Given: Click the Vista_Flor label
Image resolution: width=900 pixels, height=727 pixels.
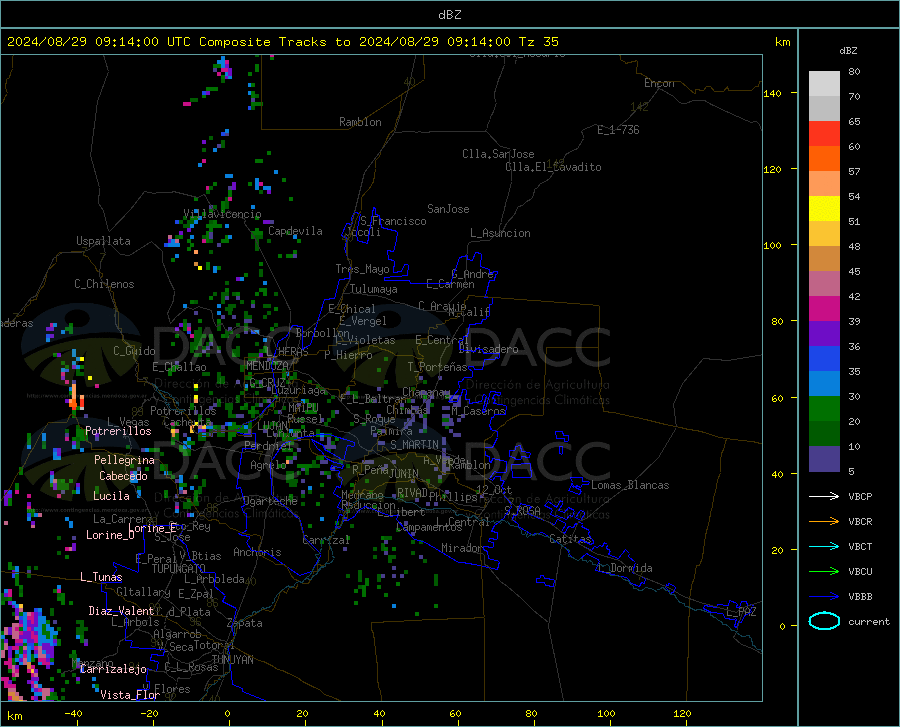Looking at the screenshot, I should pos(130,695).
